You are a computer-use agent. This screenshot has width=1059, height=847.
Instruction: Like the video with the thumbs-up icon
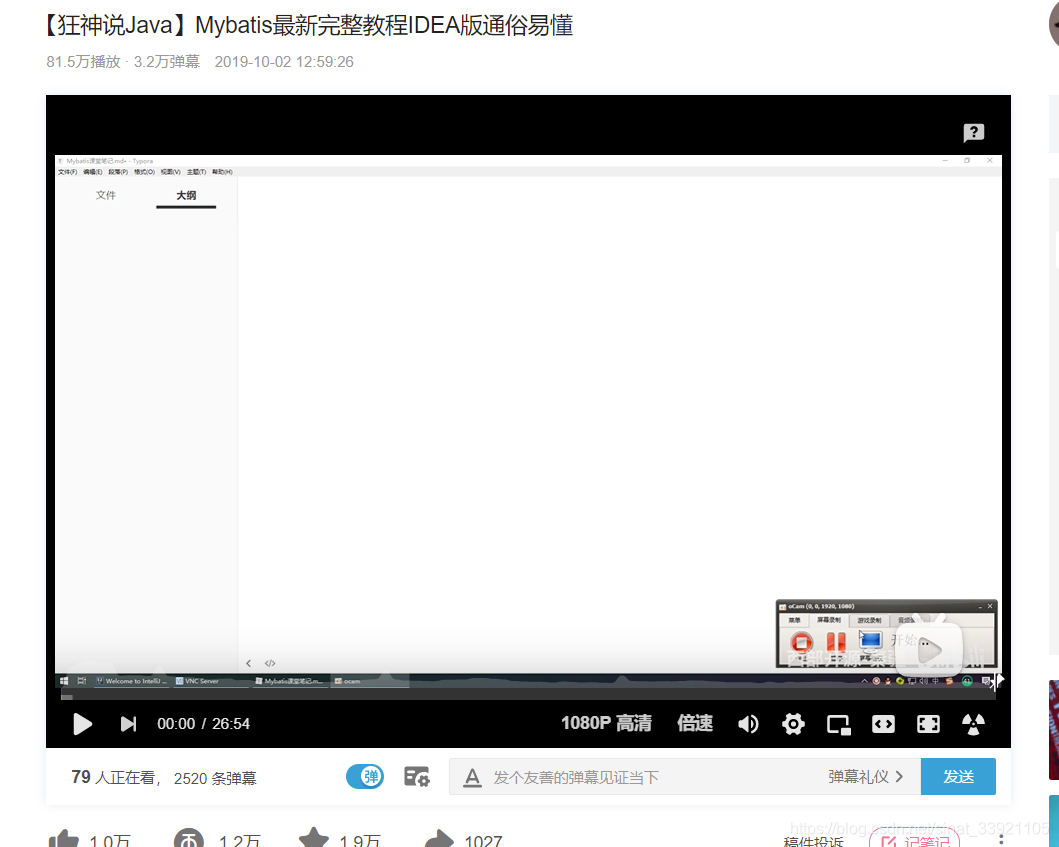point(63,838)
